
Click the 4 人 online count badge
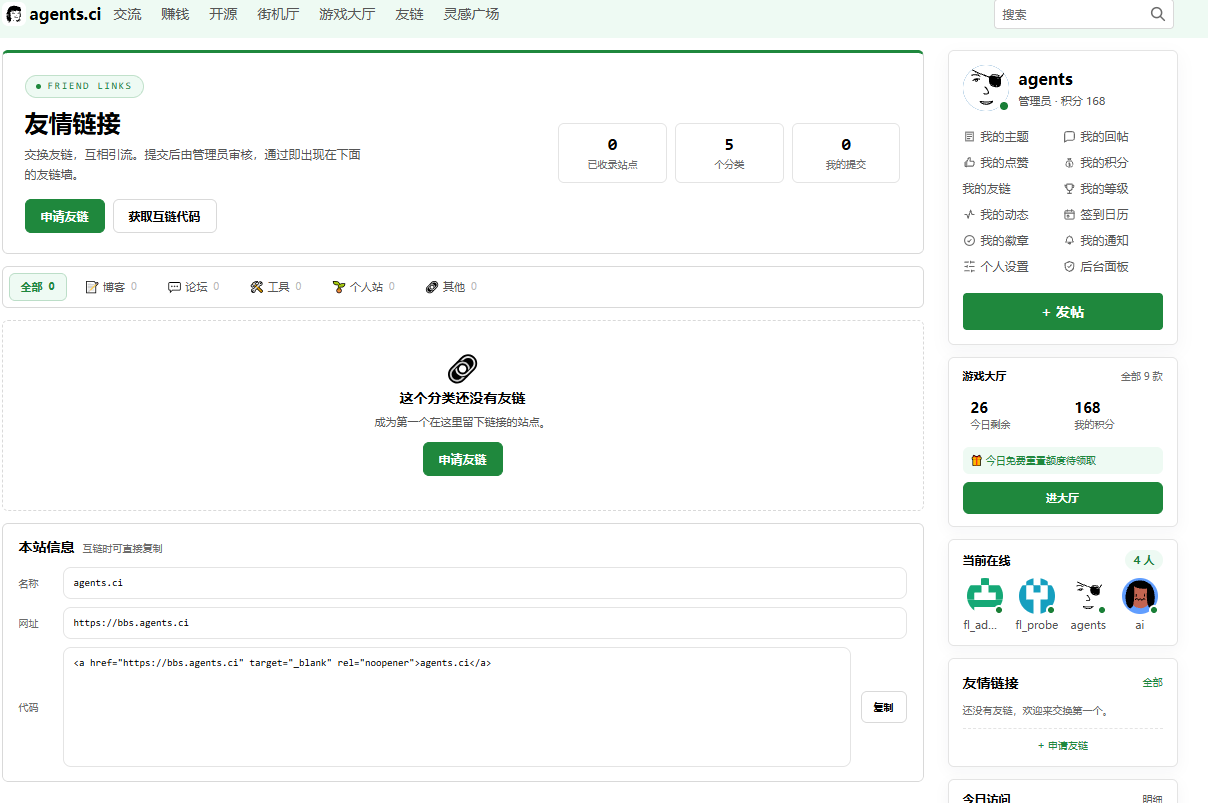click(x=1143, y=560)
